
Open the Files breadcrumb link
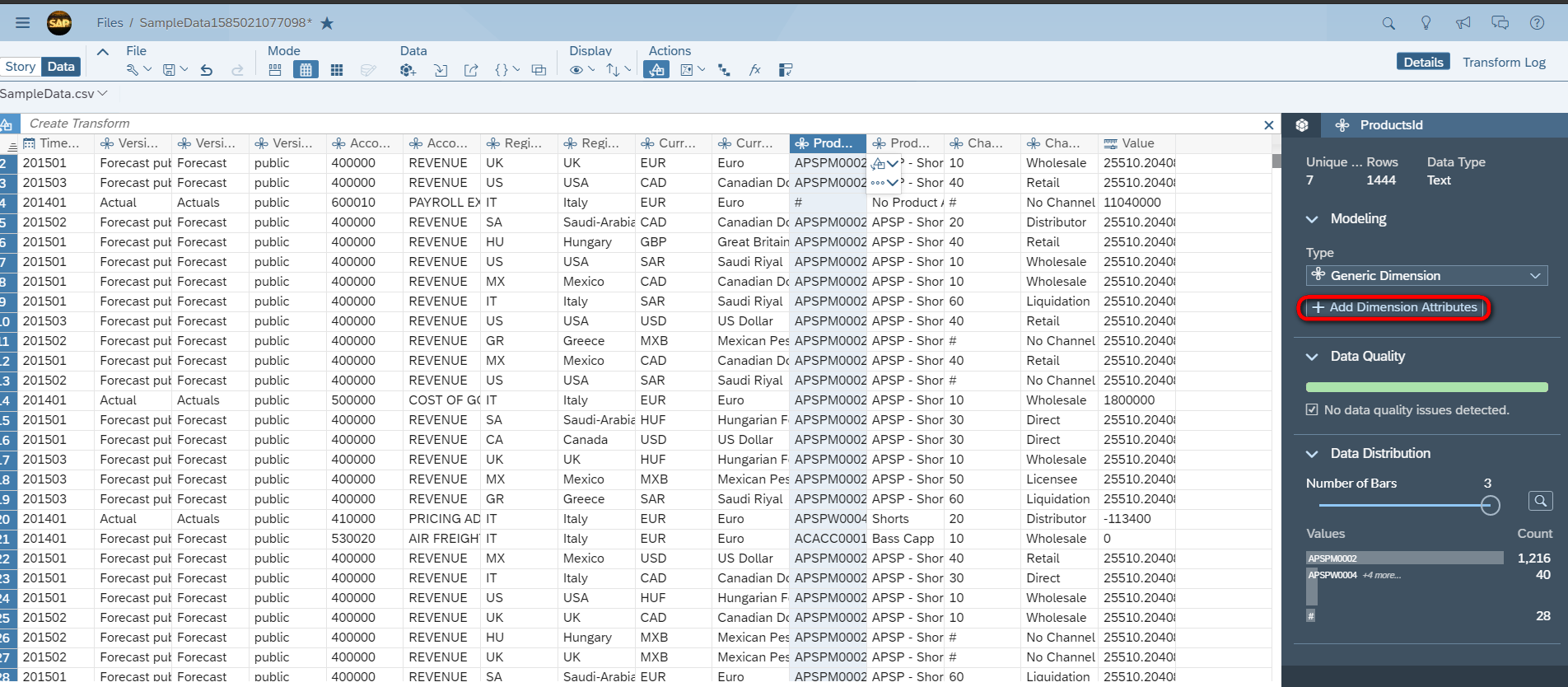click(110, 23)
